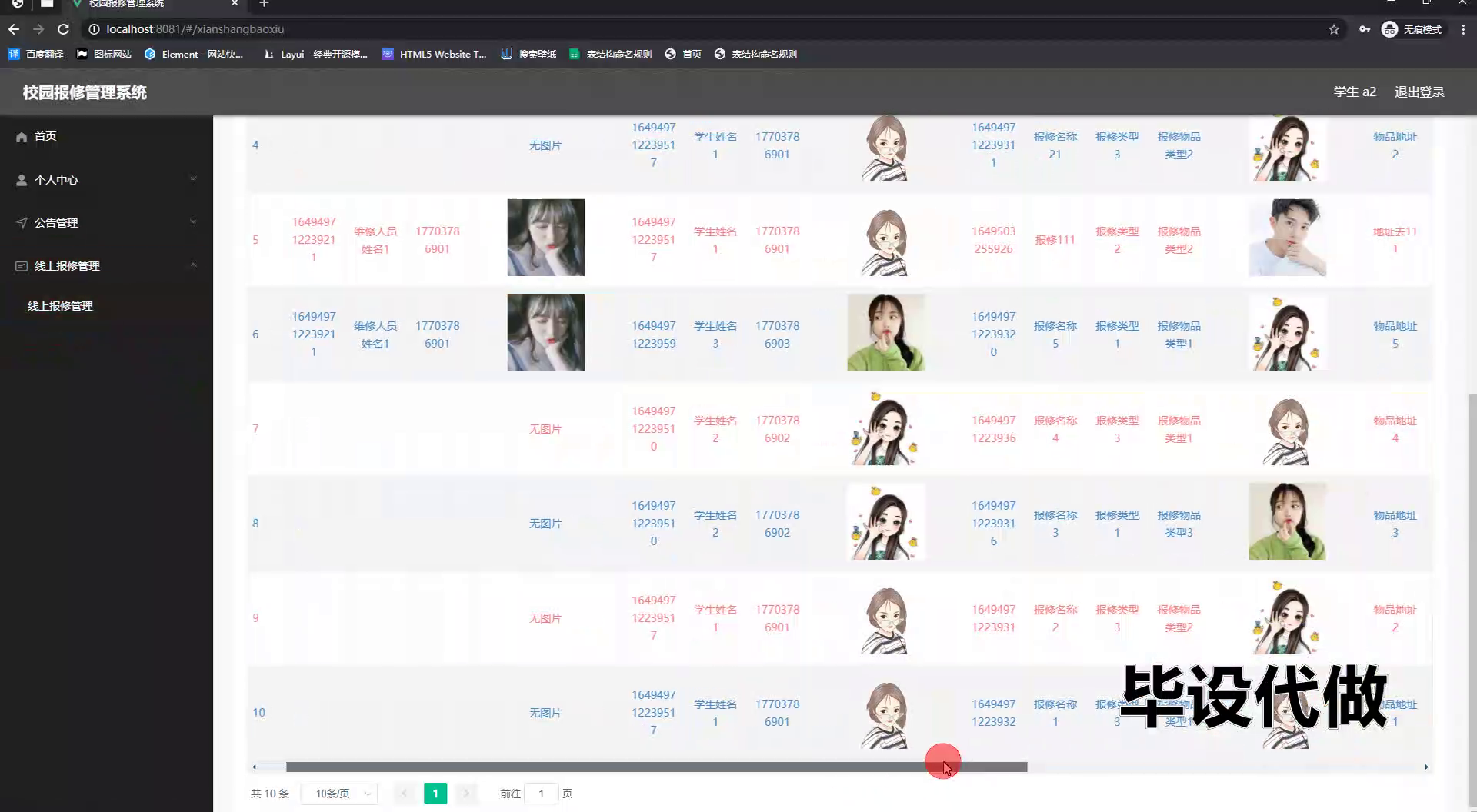The height and width of the screenshot is (812, 1477).
Task: Click the next page arrow in pagination
Action: pyautogui.click(x=466, y=794)
